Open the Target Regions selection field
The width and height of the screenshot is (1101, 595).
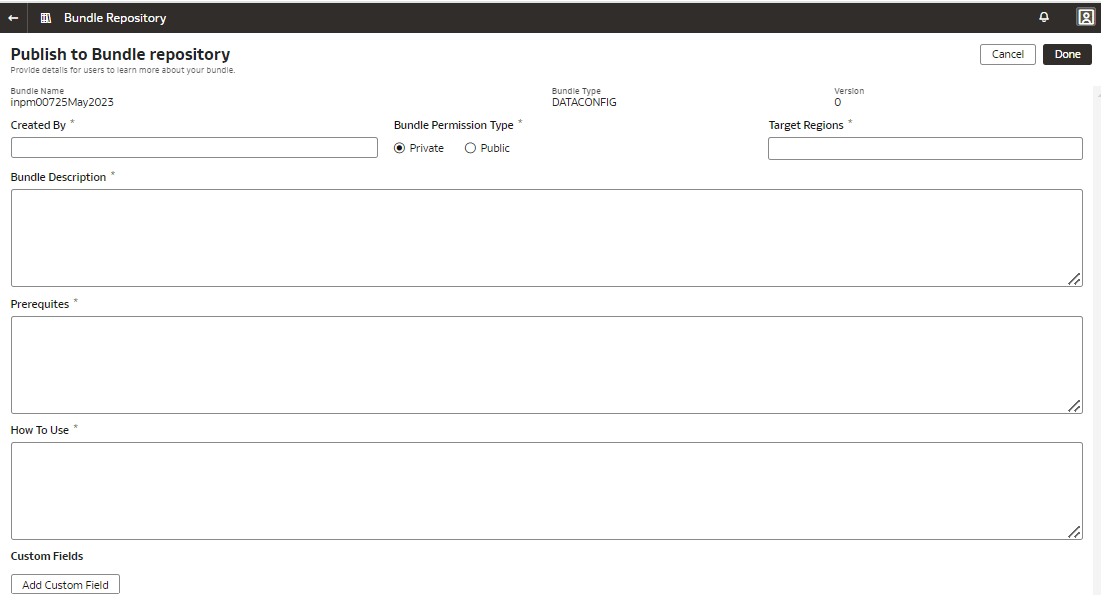pos(924,148)
